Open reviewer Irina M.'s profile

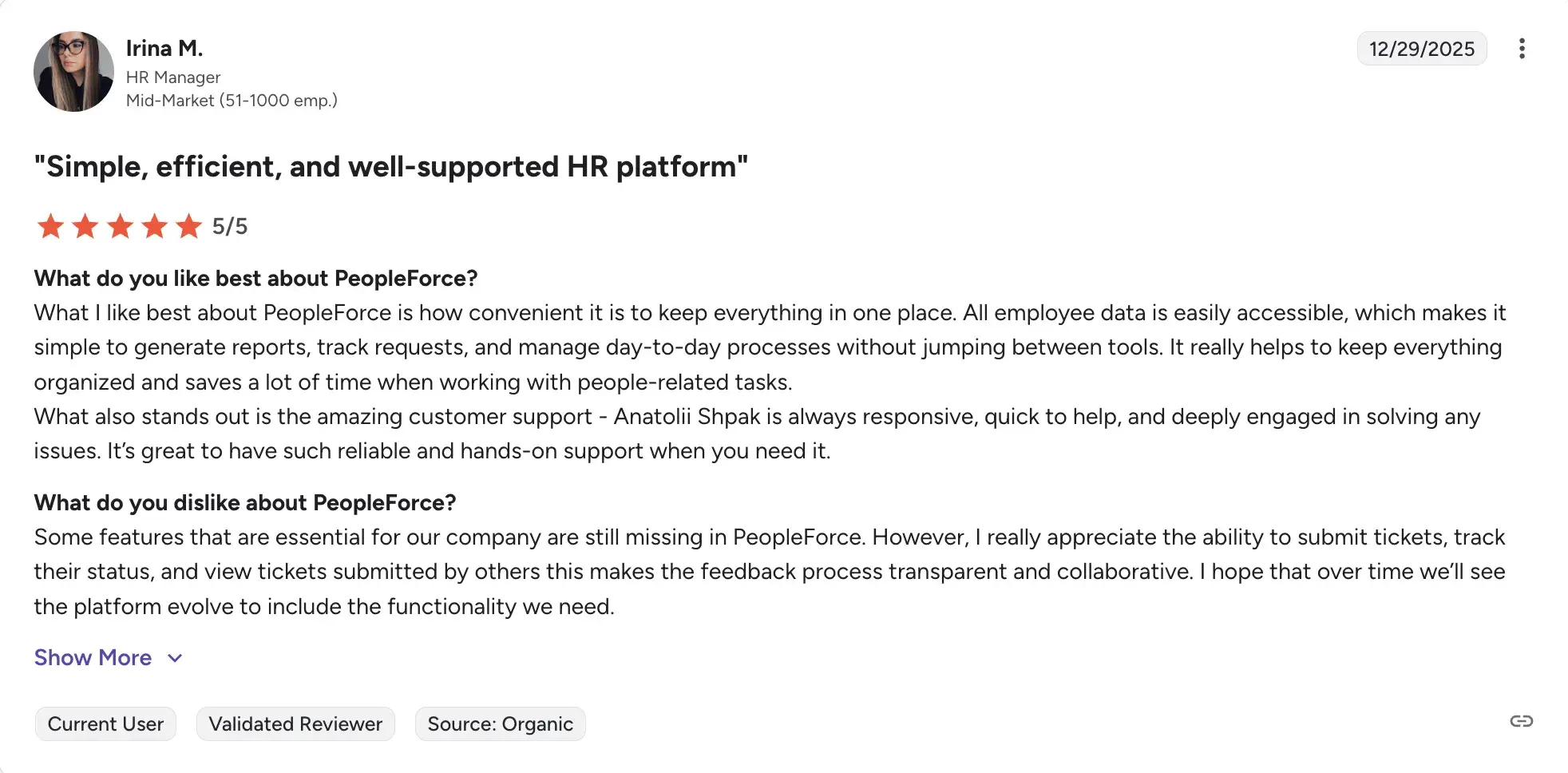click(164, 48)
